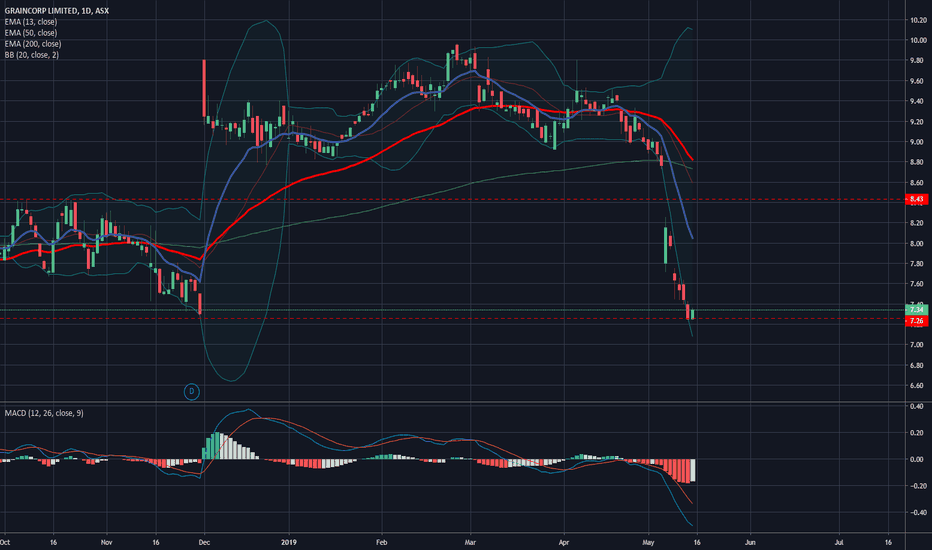The image size is (932, 550).
Task: Select the EMA (200, close) indicator label
Action: pyautogui.click(x=33, y=44)
